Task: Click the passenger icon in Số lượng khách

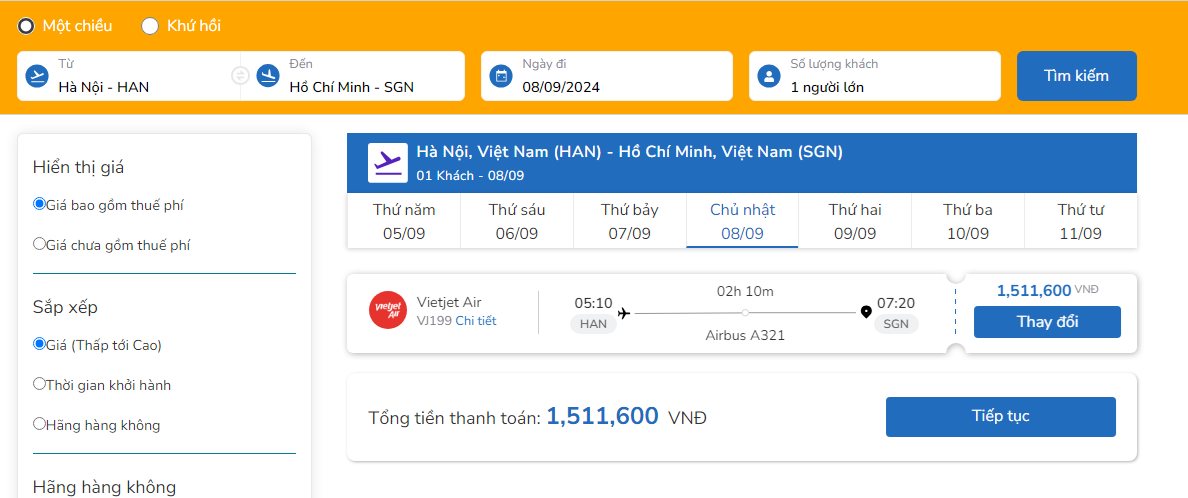Action: pyautogui.click(x=769, y=76)
